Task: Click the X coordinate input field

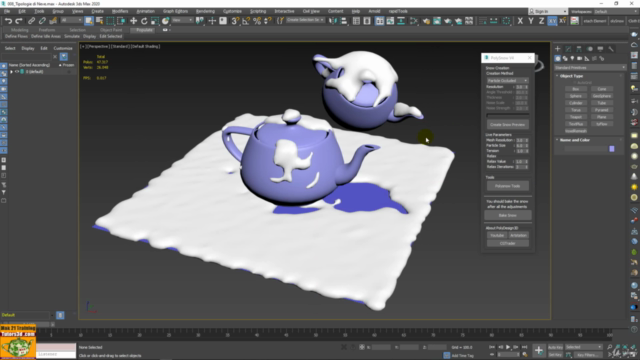Action: click(x=381, y=347)
